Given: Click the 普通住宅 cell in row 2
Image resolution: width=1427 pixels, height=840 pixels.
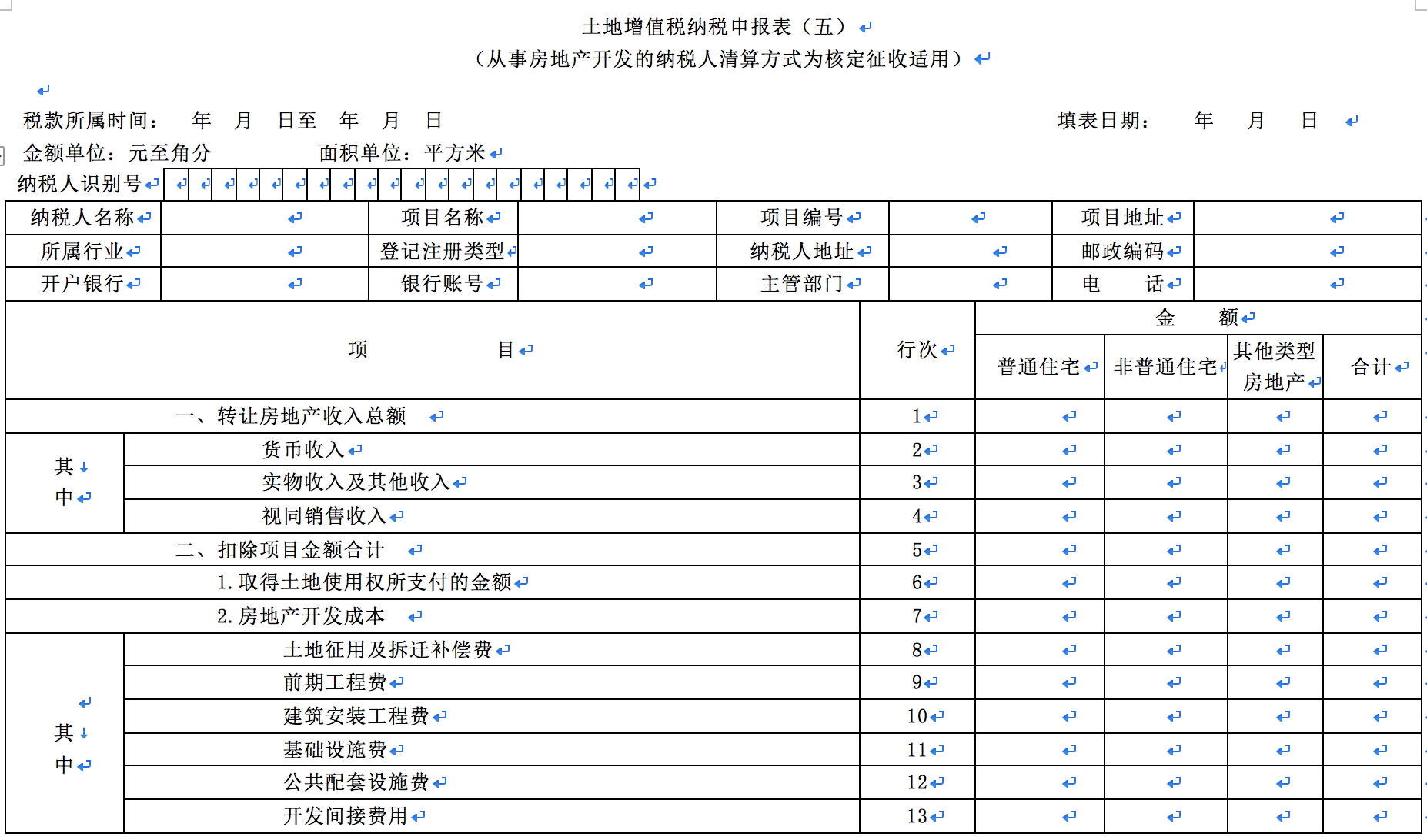Looking at the screenshot, I should pos(1040,450).
